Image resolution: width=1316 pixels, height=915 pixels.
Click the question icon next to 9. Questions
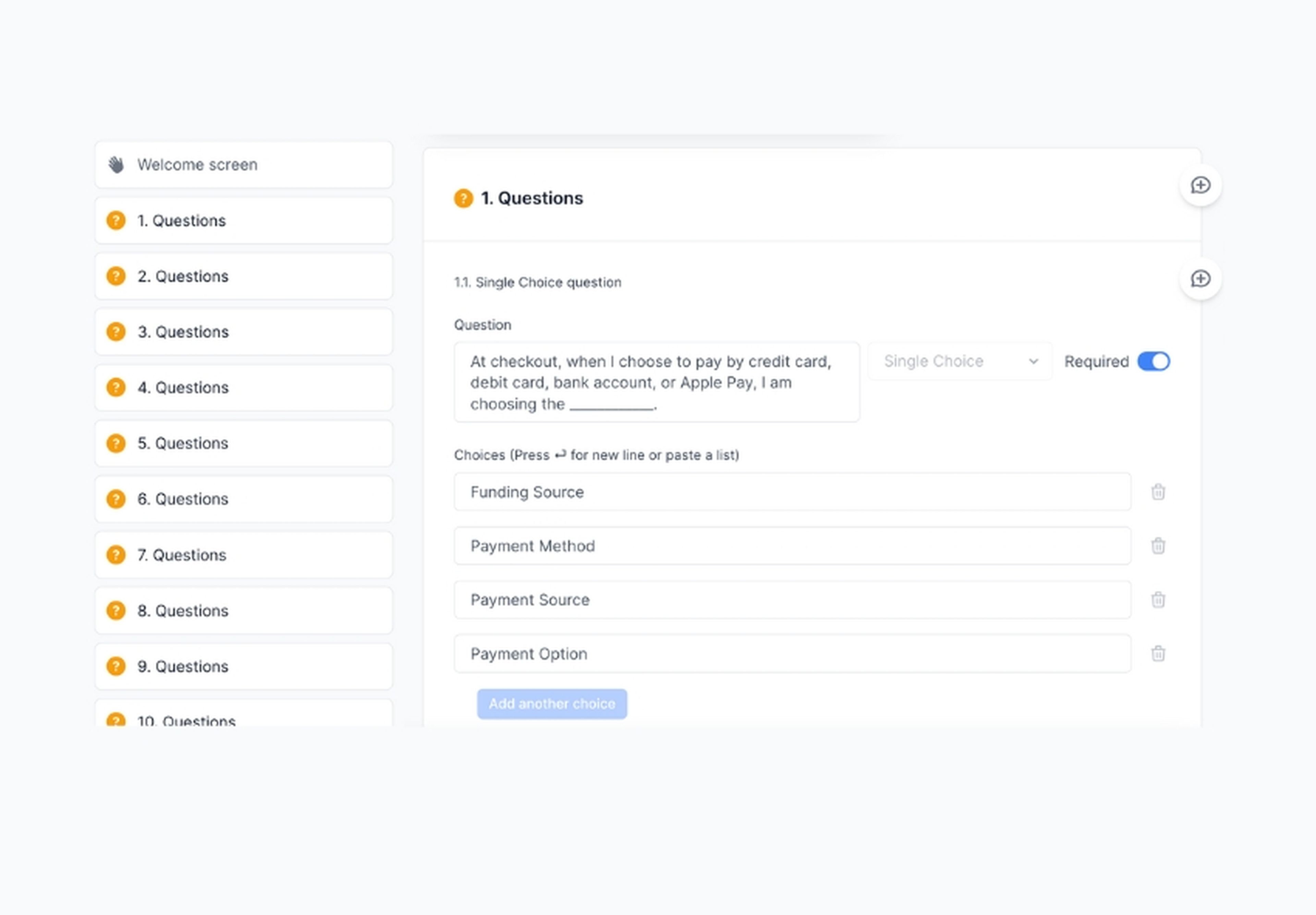tap(116, 666)
